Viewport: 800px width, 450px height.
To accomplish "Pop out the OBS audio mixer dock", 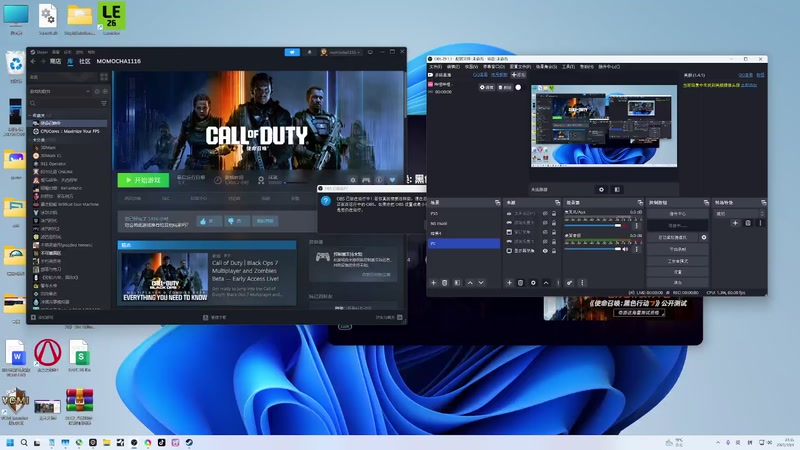I will [640, 203].
